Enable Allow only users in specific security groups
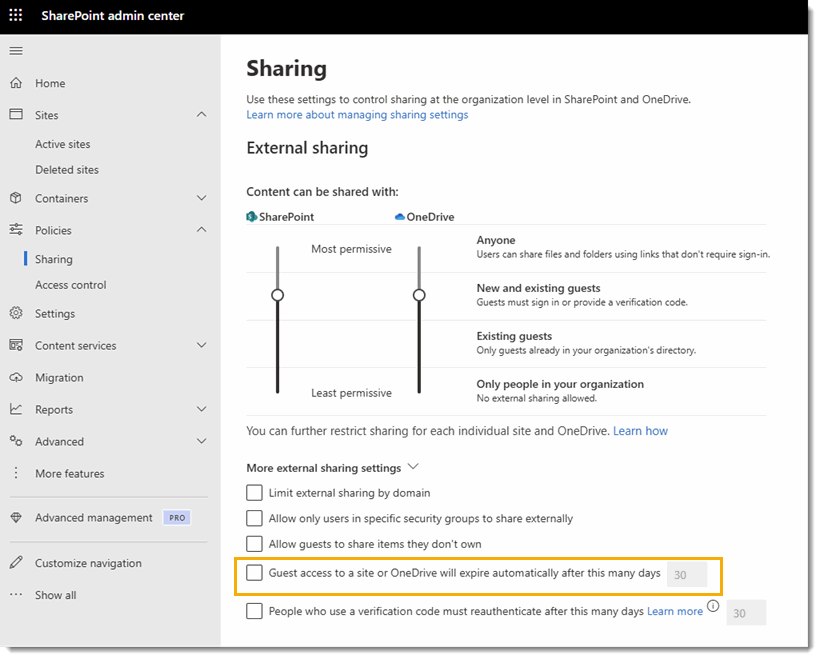This screenshot has width=820, height=659. [254, 518]
